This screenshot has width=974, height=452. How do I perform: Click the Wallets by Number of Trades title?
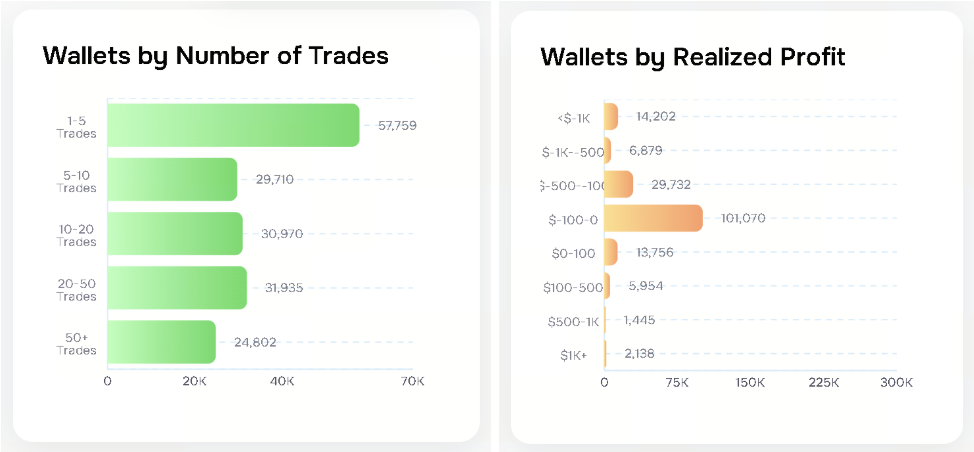point(215,55)
